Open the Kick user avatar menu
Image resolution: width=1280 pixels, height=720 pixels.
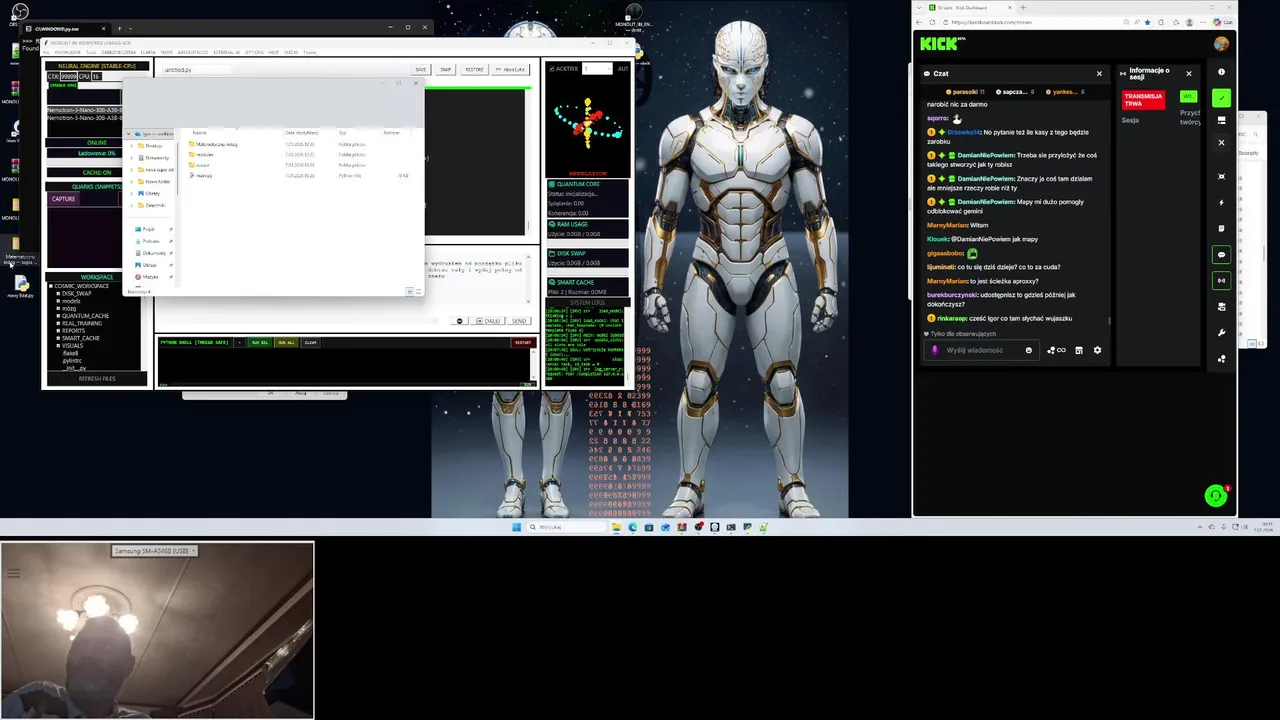(x=1221, y=44)
